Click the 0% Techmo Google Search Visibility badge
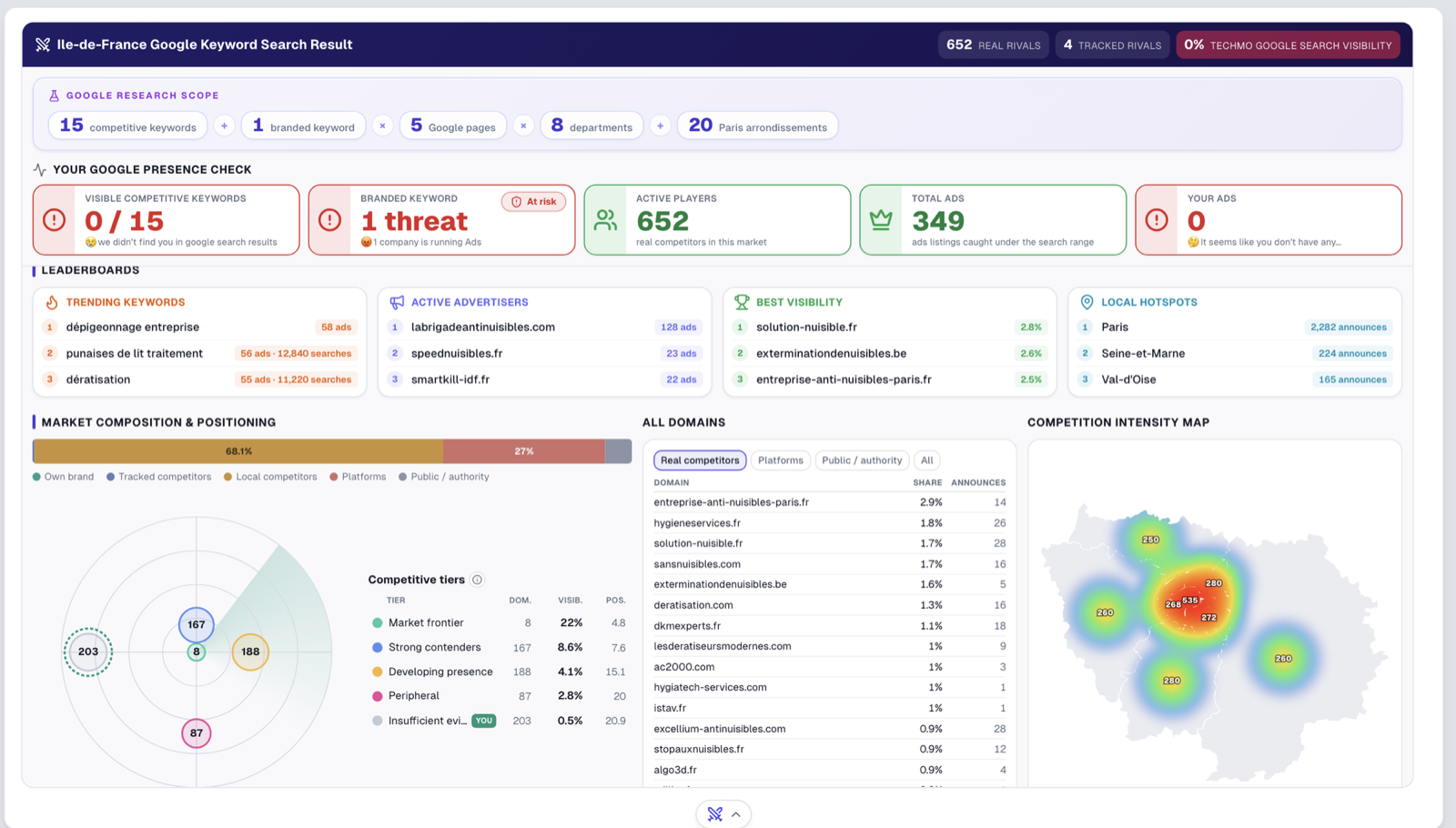Image resolution: width=1456 pixels, height=828 pixels. (x=1288, y=45)
